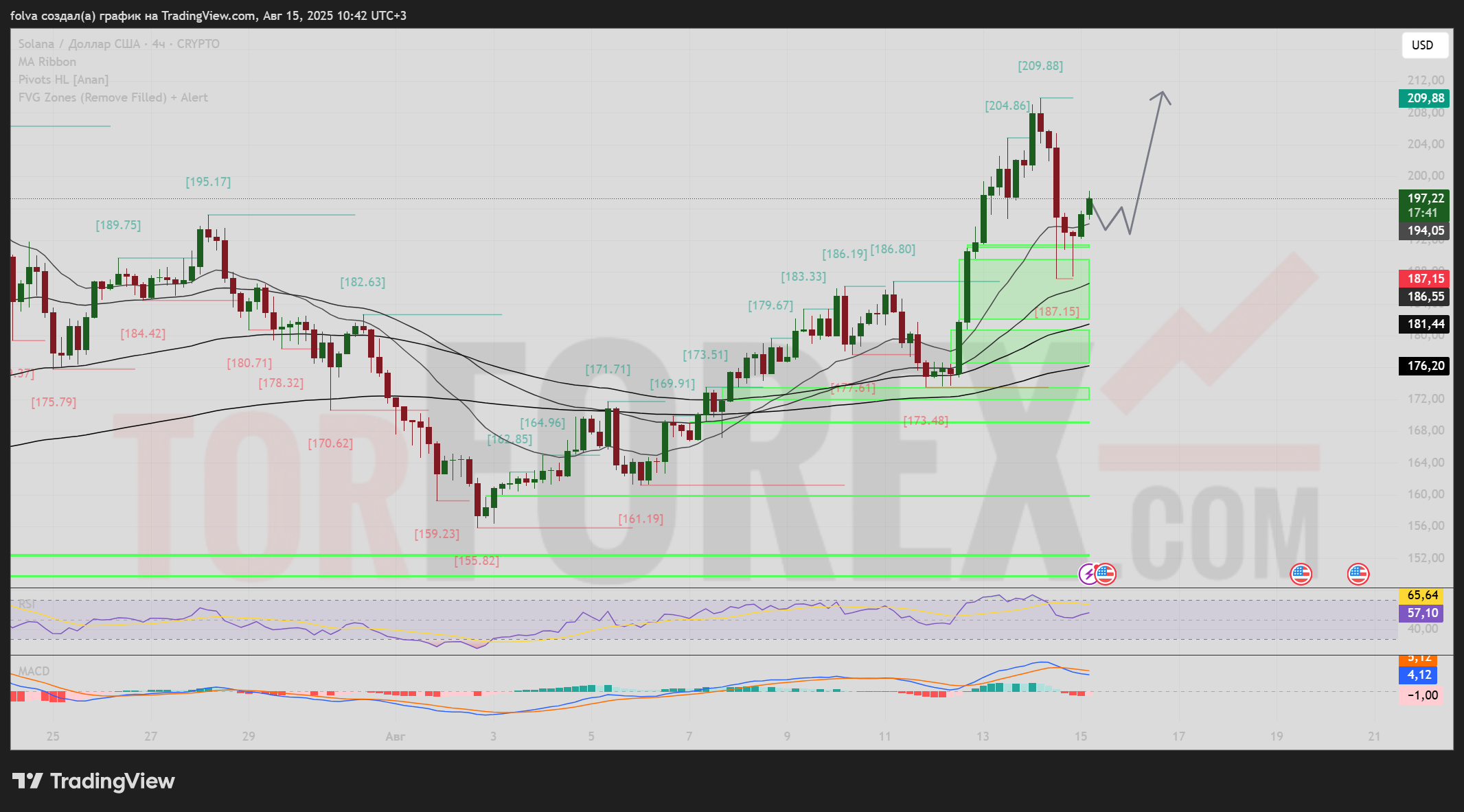Viewport: 1464px width, 812px height.
Task: Click the purple 57,10 RSI value label
Action: tap(1421, 613)
